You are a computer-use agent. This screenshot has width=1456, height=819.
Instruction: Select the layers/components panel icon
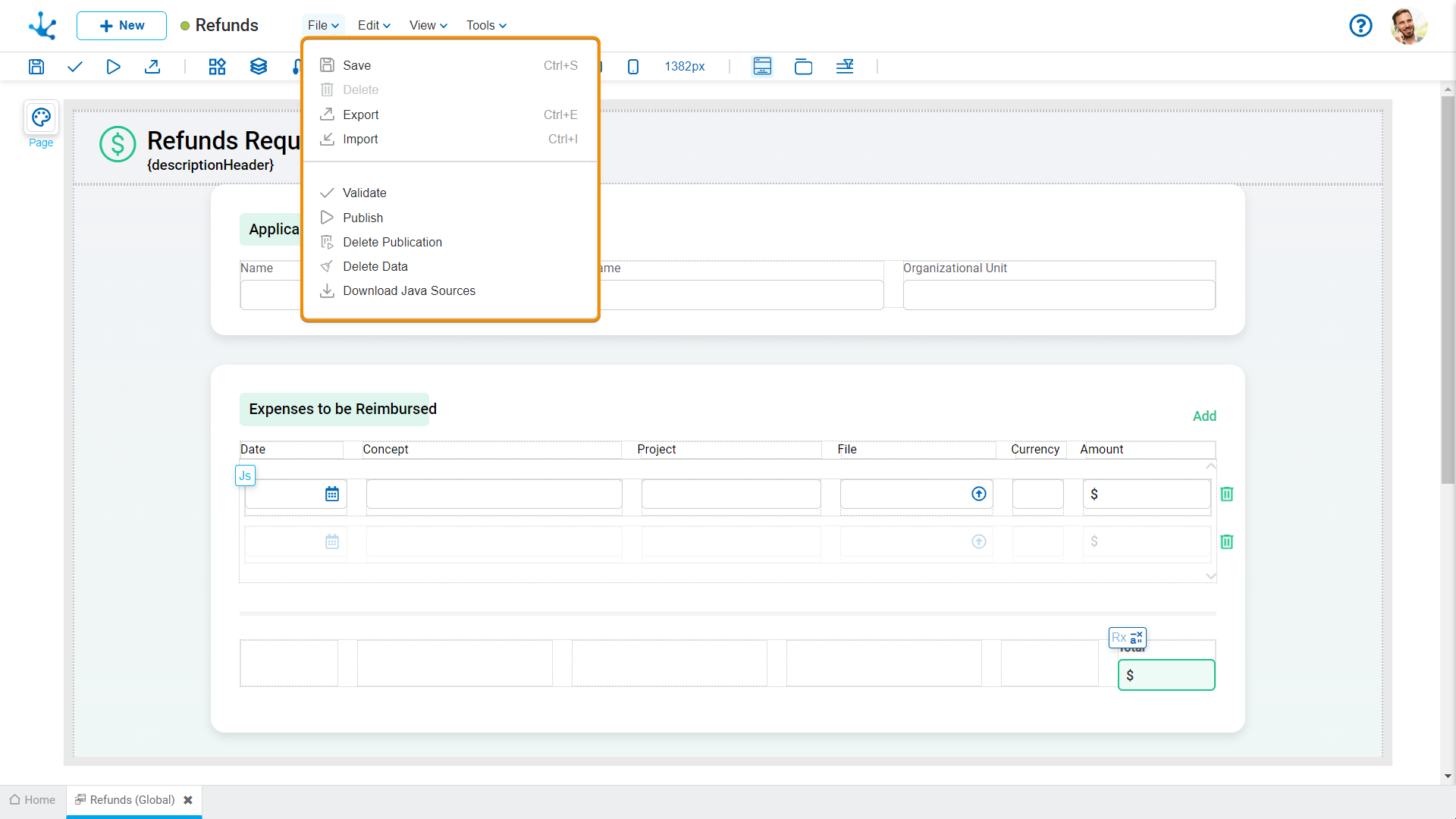coord(259,65)
